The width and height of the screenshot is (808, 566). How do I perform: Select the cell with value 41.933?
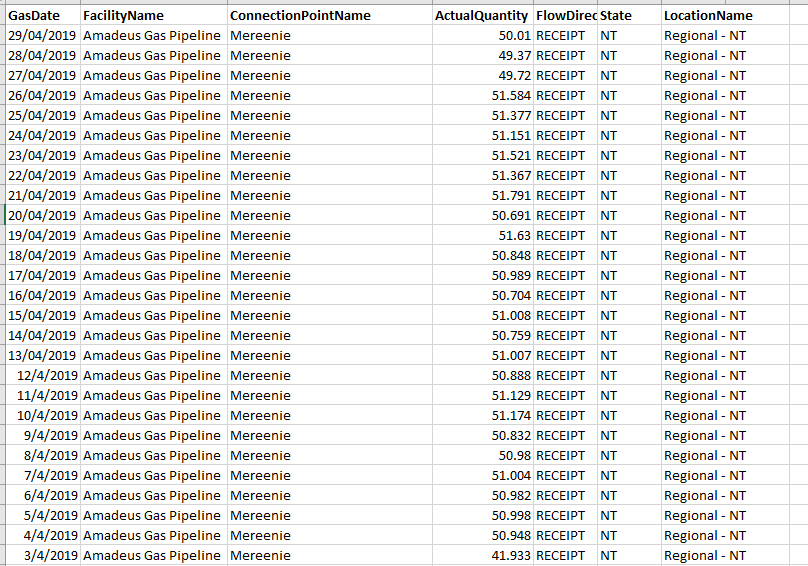pos(482,556)
